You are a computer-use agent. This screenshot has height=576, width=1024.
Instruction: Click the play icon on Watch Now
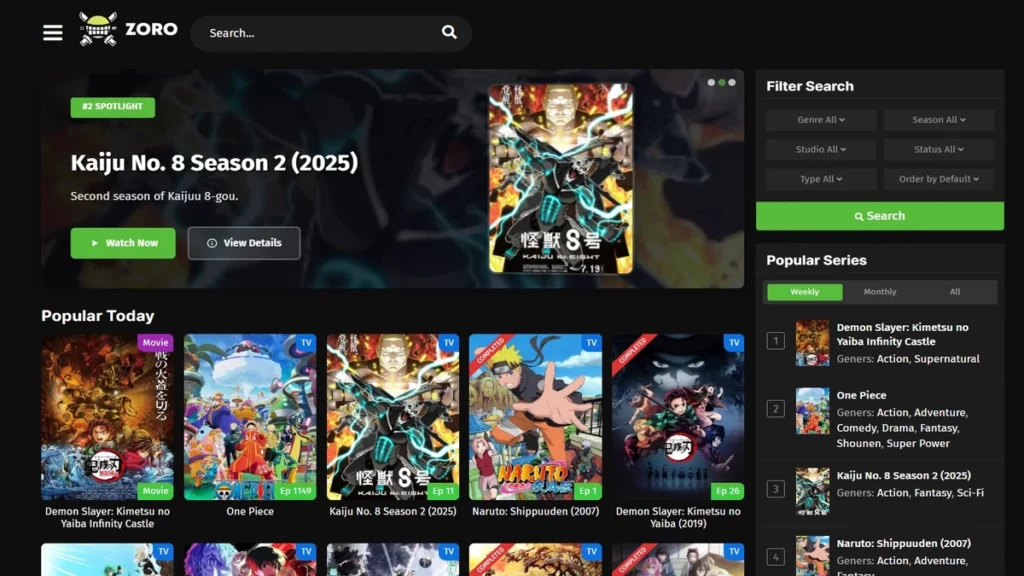coord(93,243)
